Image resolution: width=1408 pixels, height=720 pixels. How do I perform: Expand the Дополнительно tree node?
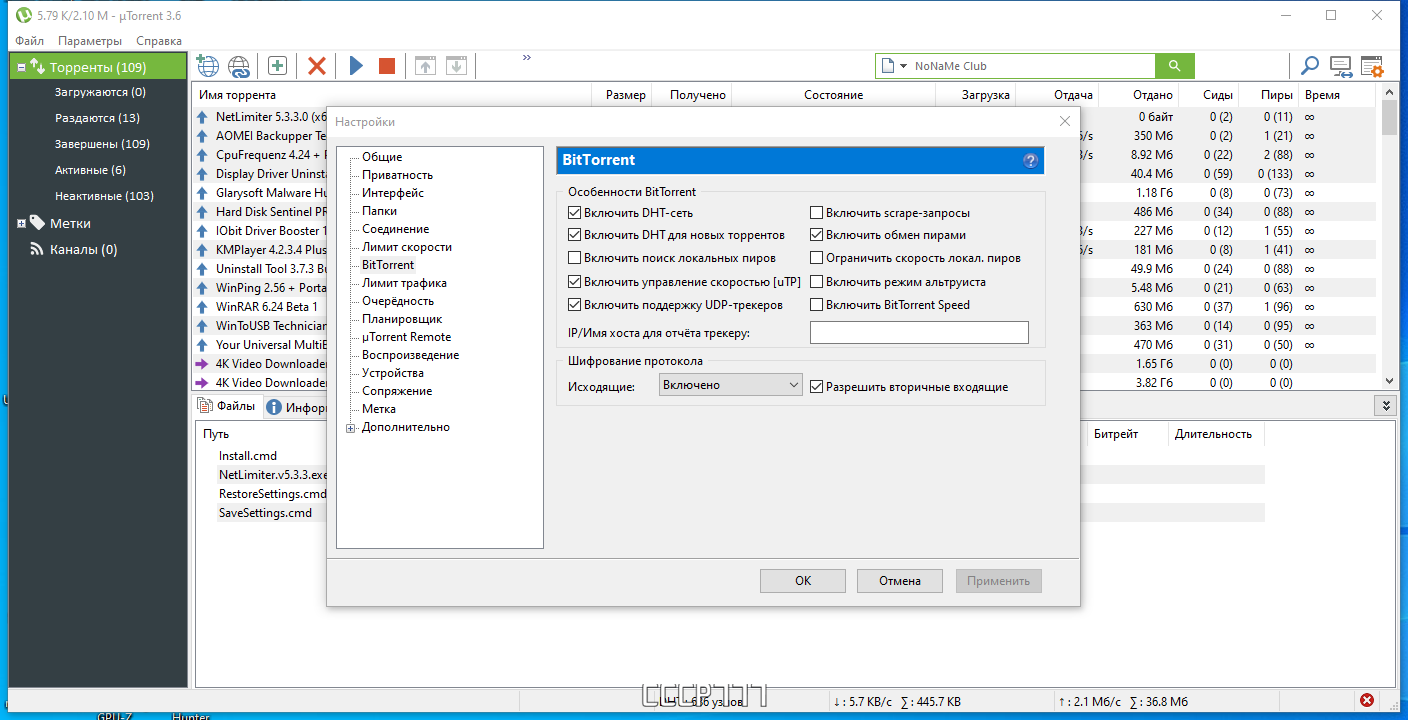[x=350, y=428]
